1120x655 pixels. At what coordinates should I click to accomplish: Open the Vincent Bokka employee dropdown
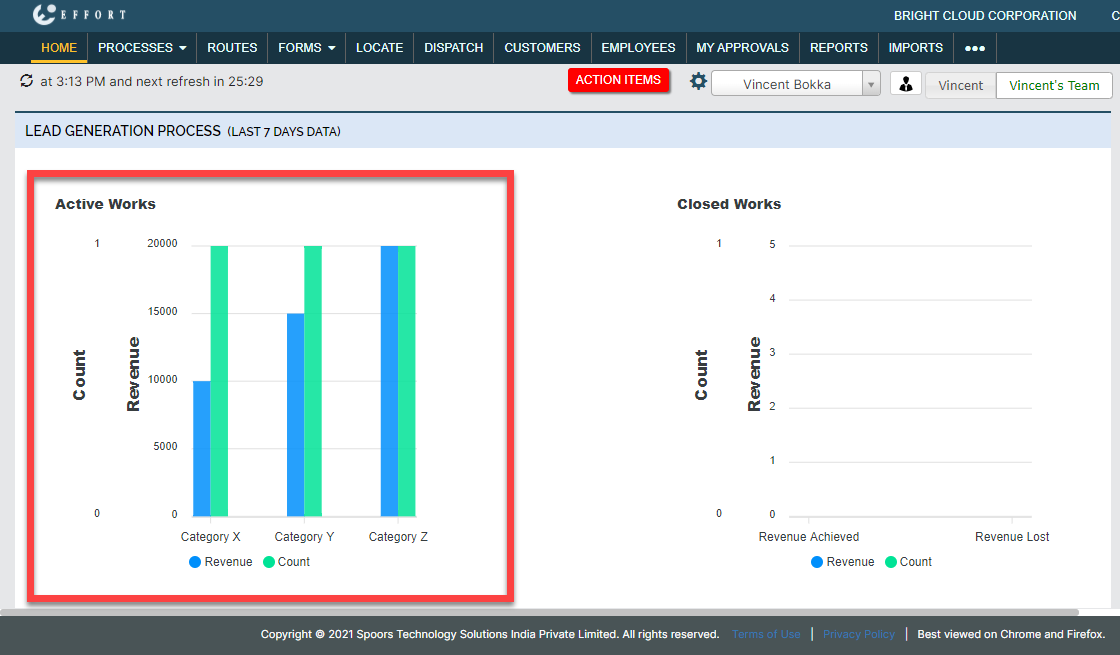tap(795, 85)
